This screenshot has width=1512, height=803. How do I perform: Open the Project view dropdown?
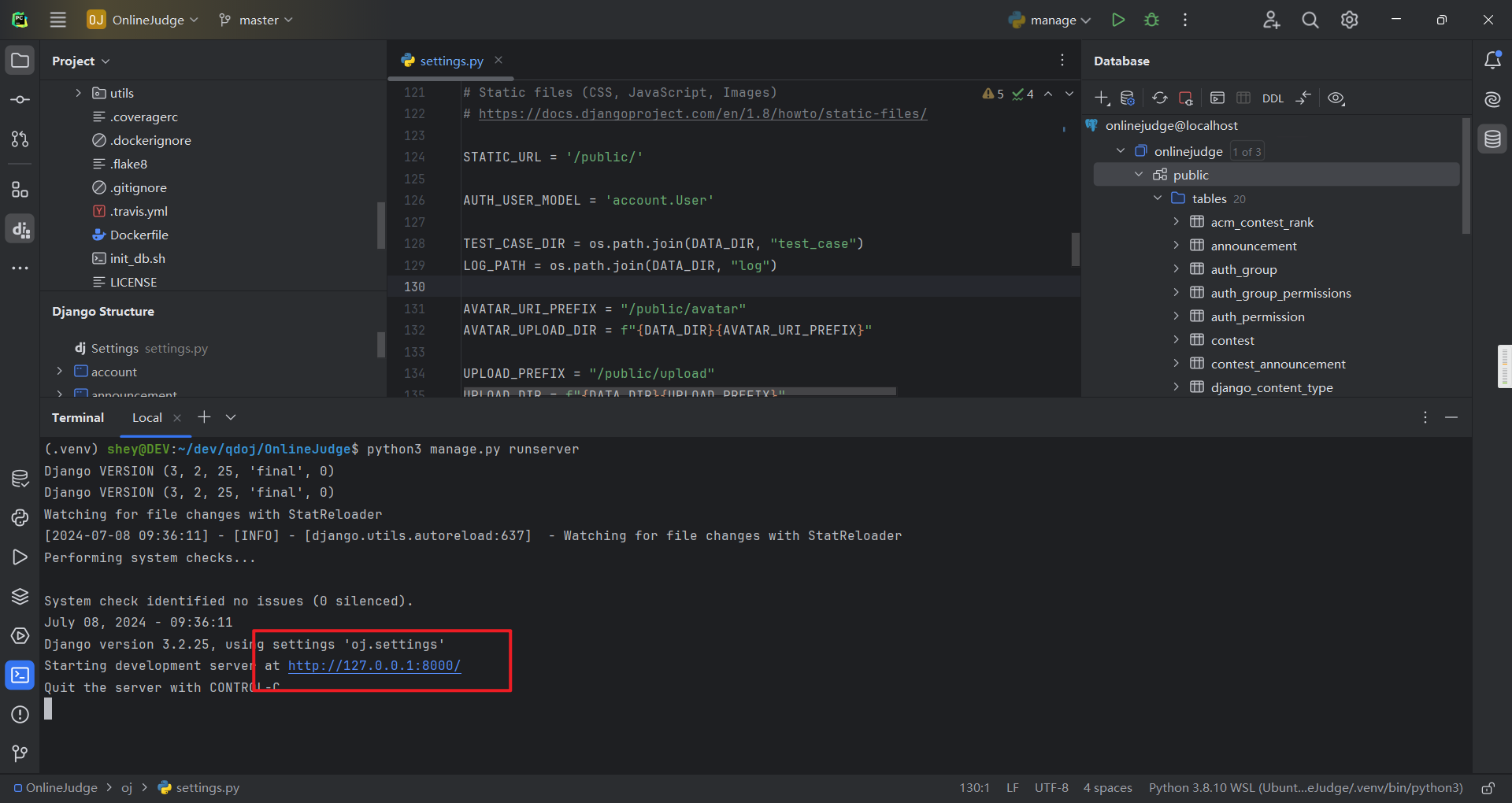pos(81,61)
